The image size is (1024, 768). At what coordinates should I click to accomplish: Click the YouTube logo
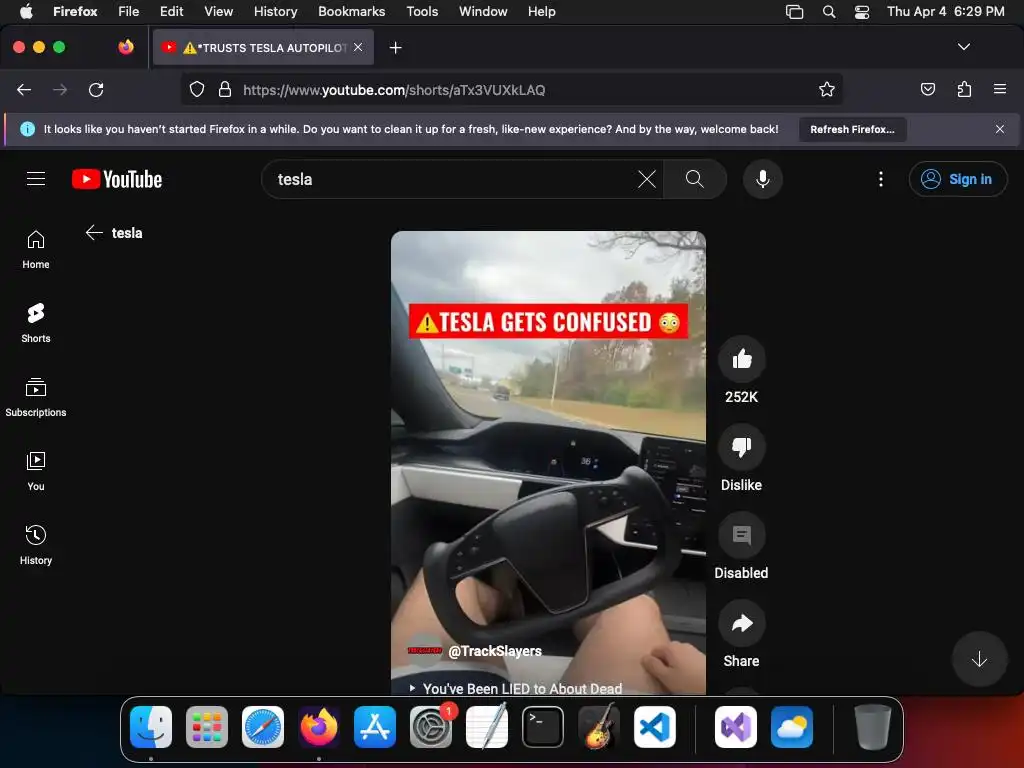pyautogui.click(x=117, y=179)
